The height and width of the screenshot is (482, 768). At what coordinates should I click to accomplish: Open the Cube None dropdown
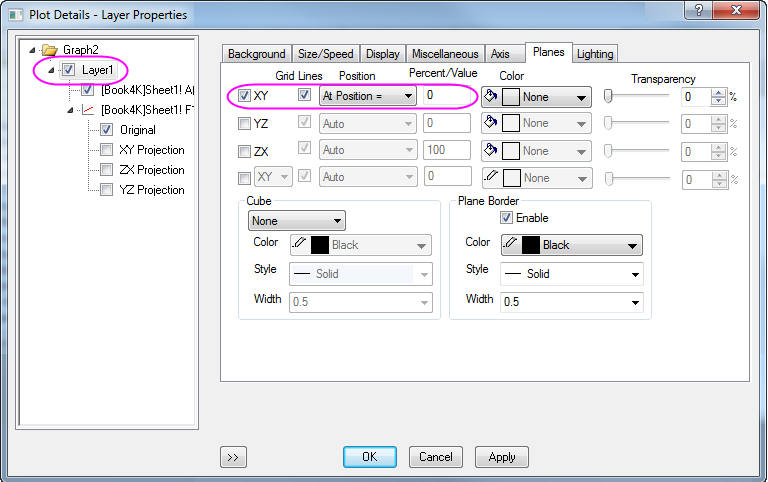coord(296,220)
